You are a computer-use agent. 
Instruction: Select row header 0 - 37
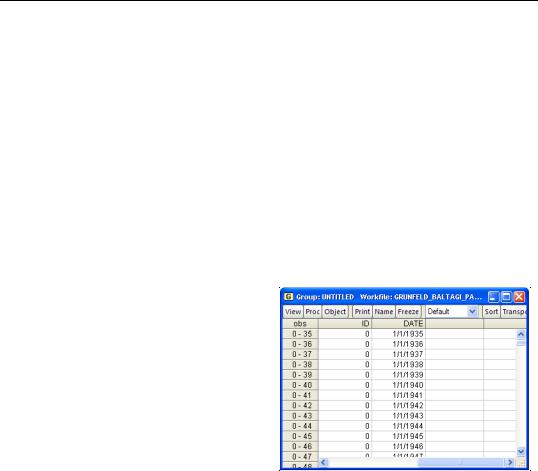(300, 354)
